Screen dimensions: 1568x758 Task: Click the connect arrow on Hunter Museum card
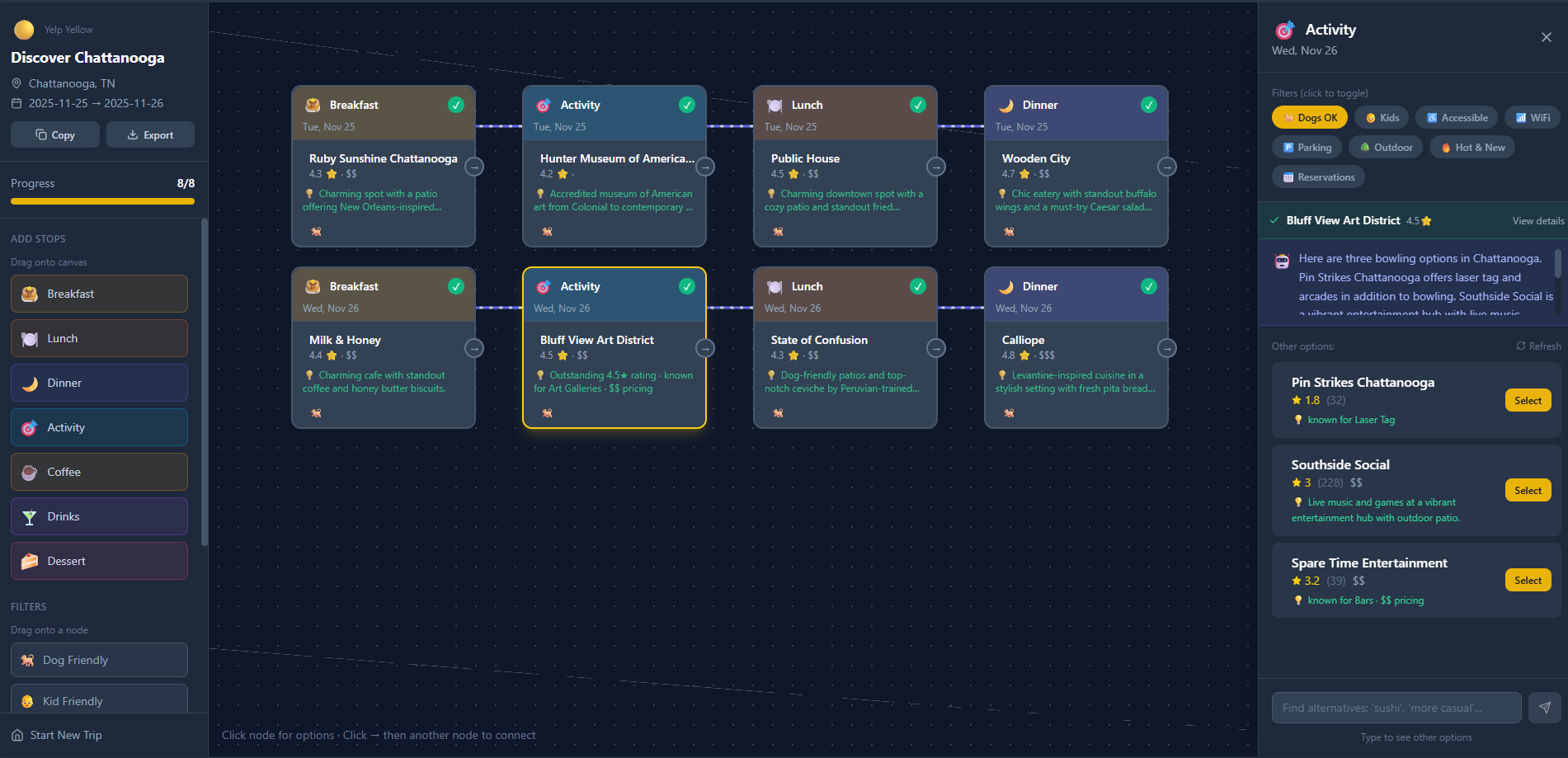click(705, 167)
